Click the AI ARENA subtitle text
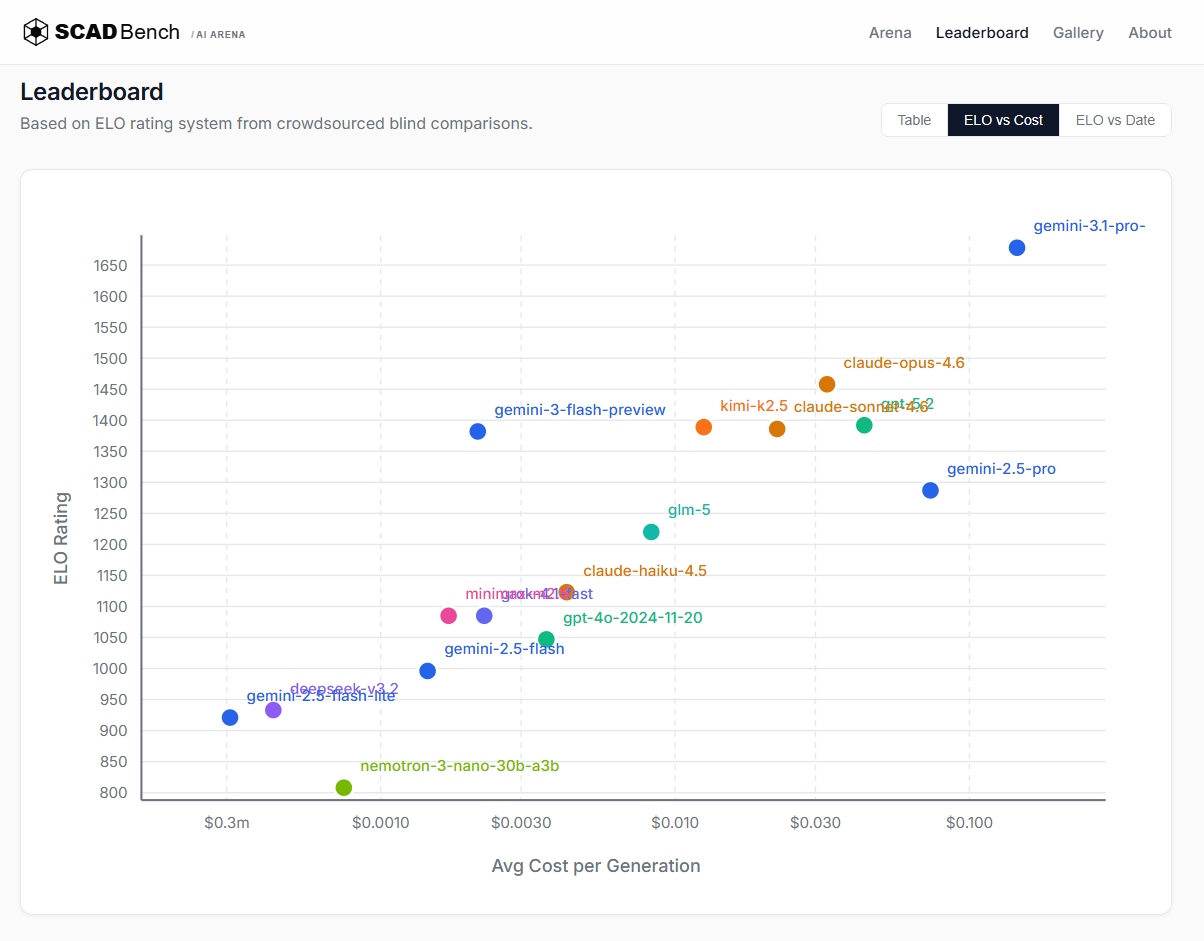This screenshot has height=941, width=1204. click(x=218, y=34)
